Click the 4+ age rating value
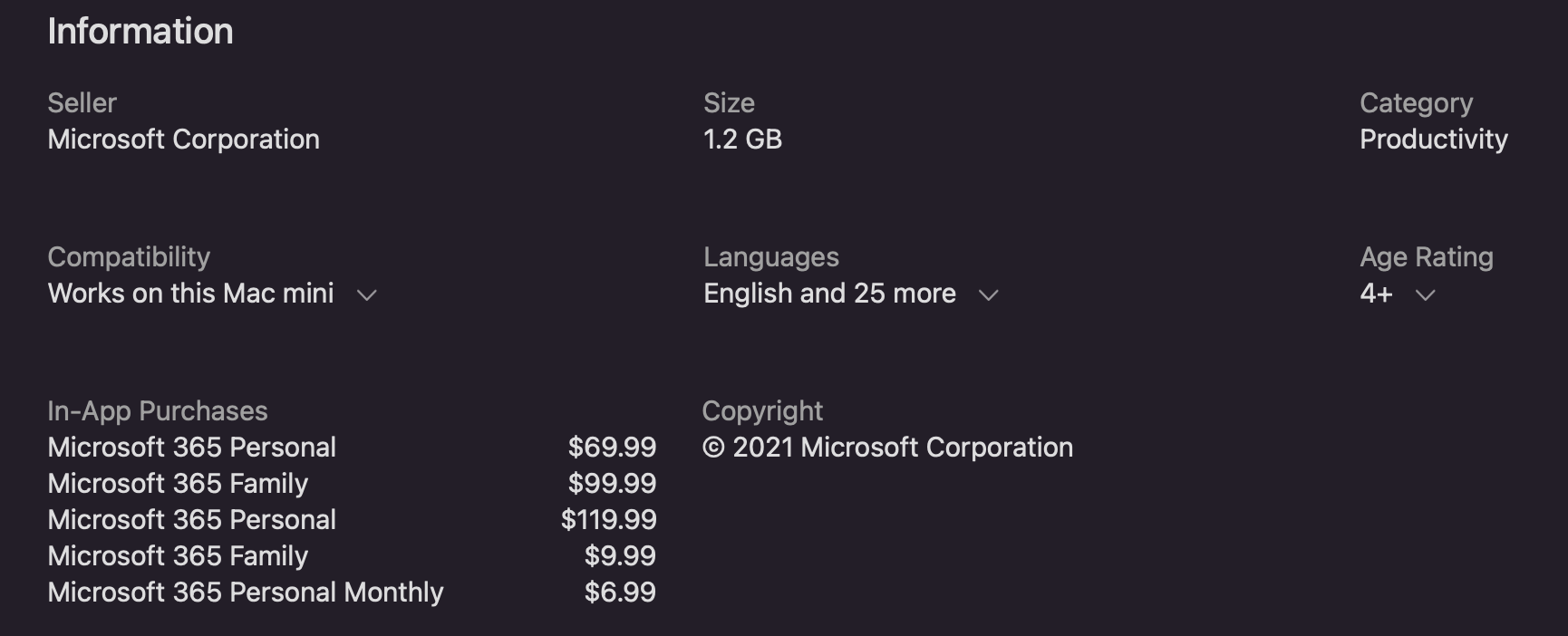1568x636 pixels. click(x=1376, y=294)
